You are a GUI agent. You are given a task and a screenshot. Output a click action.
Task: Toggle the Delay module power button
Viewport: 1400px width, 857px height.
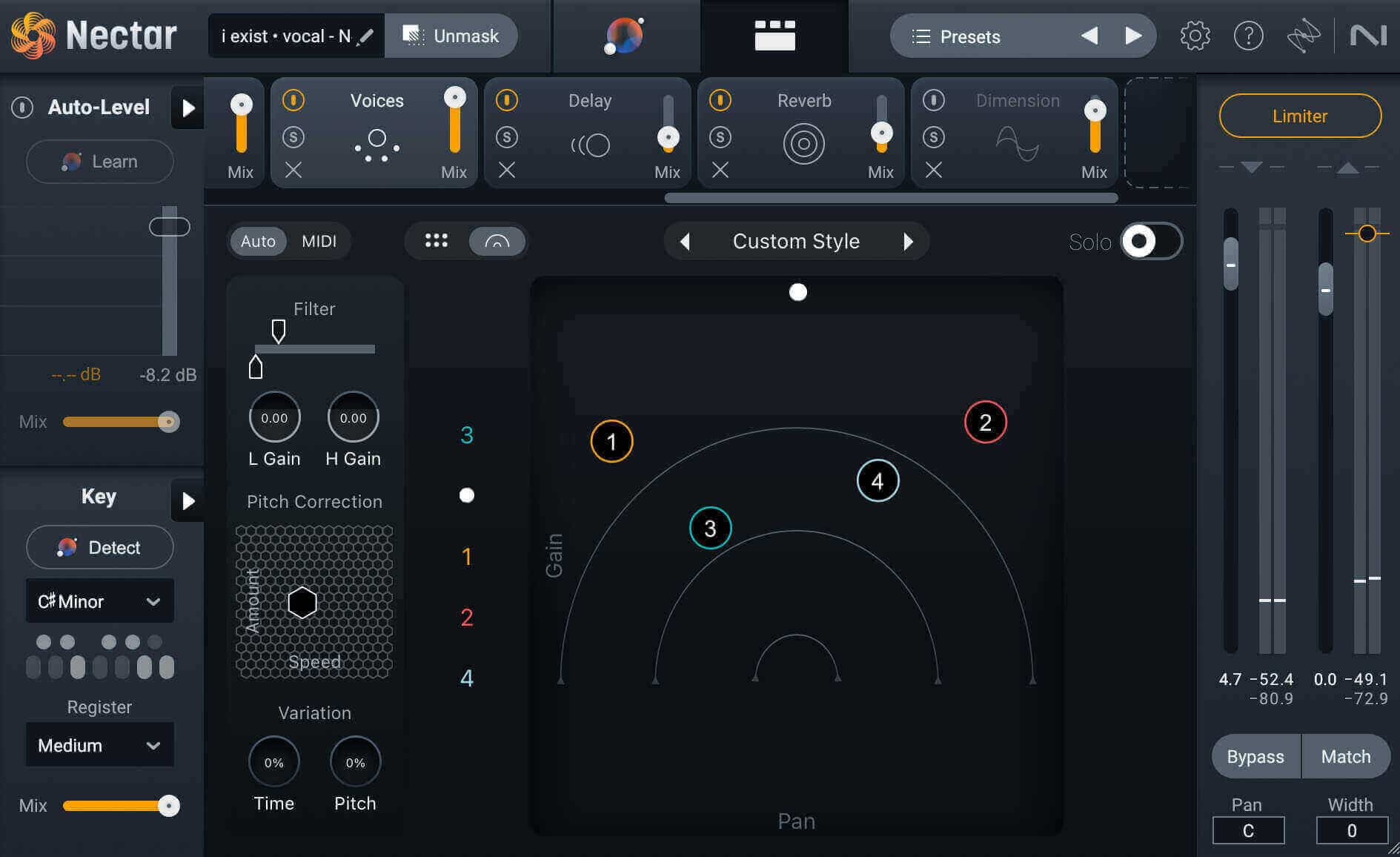click(507, 100)
